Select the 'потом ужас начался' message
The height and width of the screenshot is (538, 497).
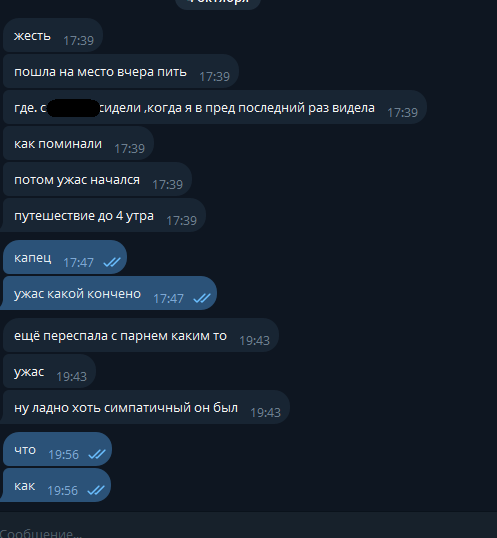coord(97,179)
